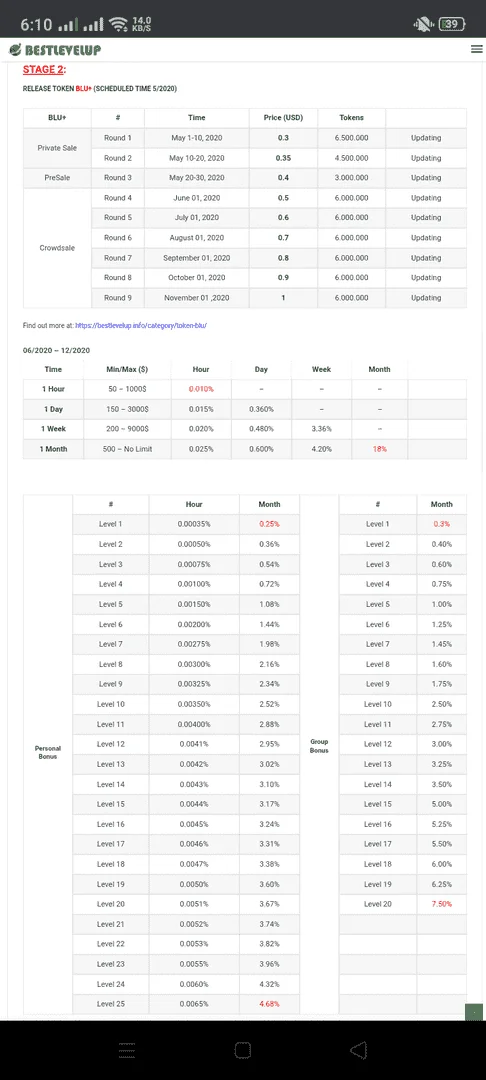Click the November 01, 2020 date
The height and width of the screenshot is (1080, 486).
197,298
